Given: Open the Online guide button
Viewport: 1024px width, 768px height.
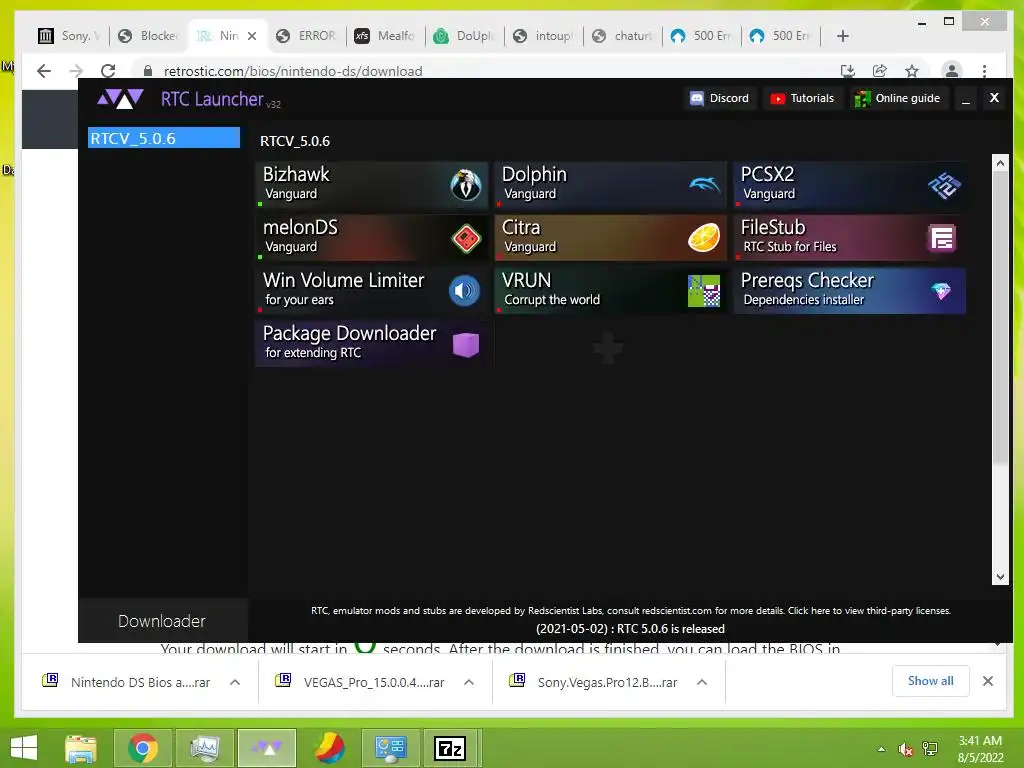Looking at the screenshot, I should 898,99.
